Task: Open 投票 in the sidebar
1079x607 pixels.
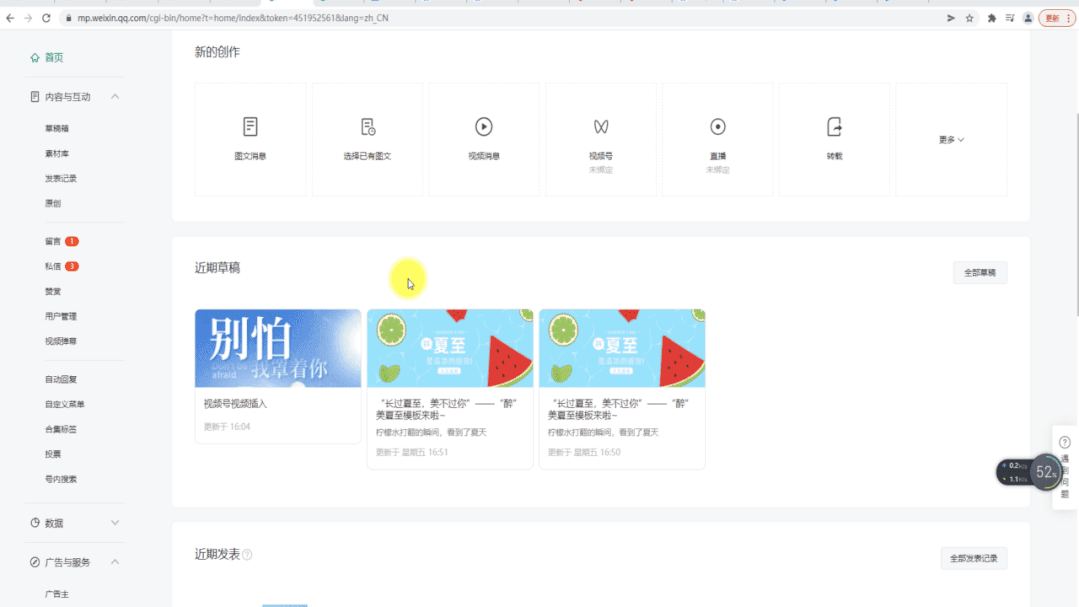Action: [53, 454]
